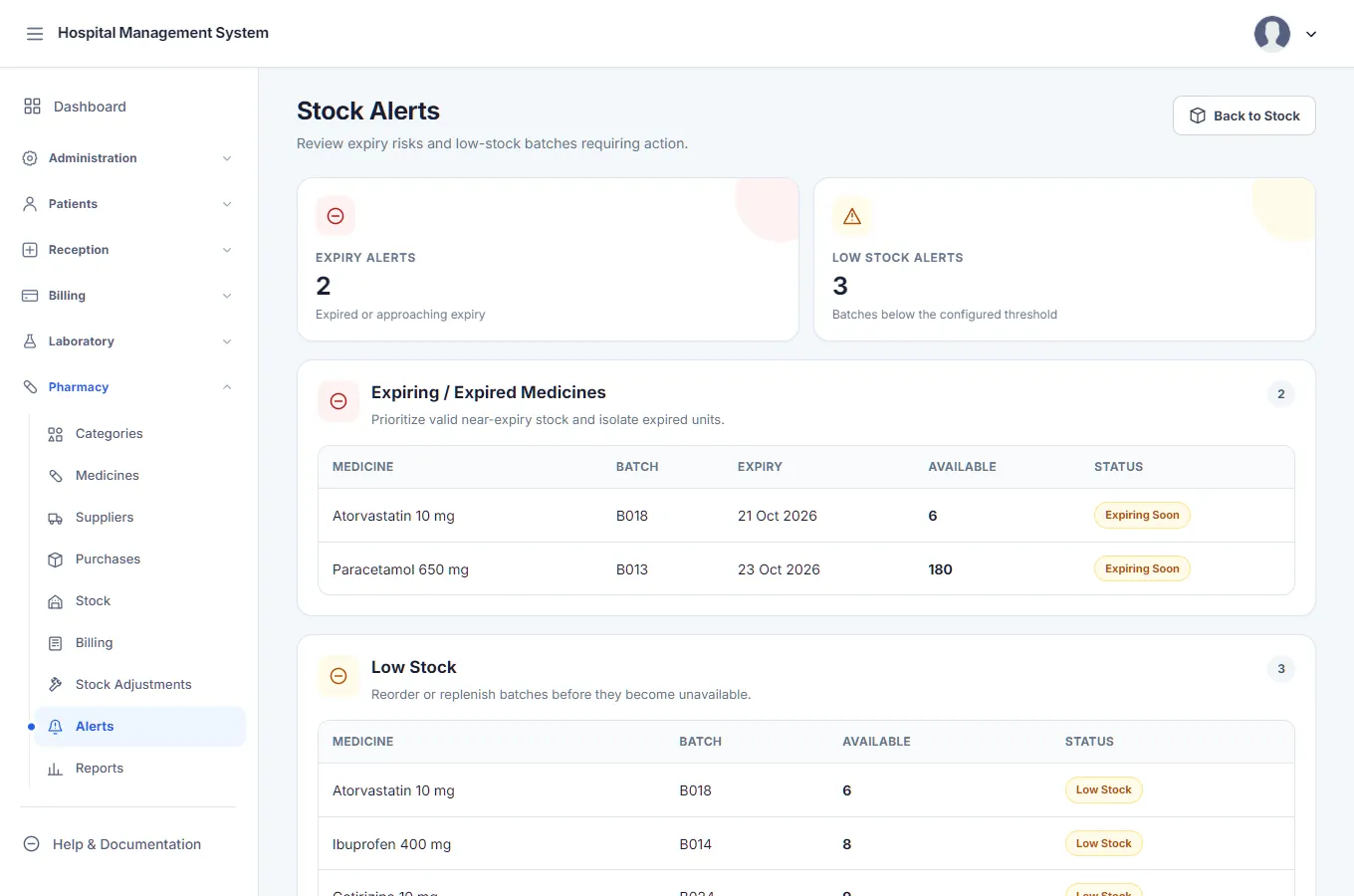Click the Expiry Alerts summary card
Screen dimensions: 1354x896
click(x=548, y=260)
